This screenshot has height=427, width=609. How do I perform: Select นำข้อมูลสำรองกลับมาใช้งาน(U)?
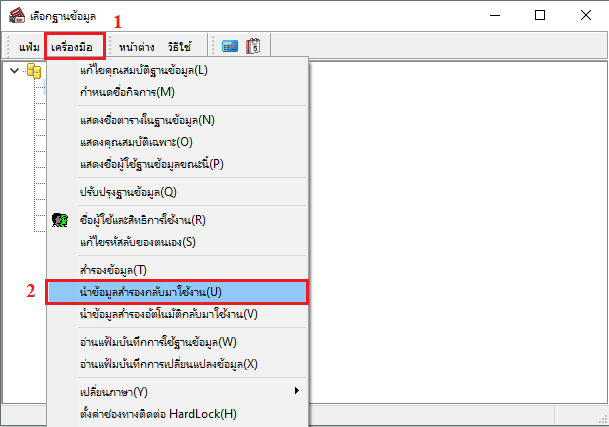tap(150, 292)
